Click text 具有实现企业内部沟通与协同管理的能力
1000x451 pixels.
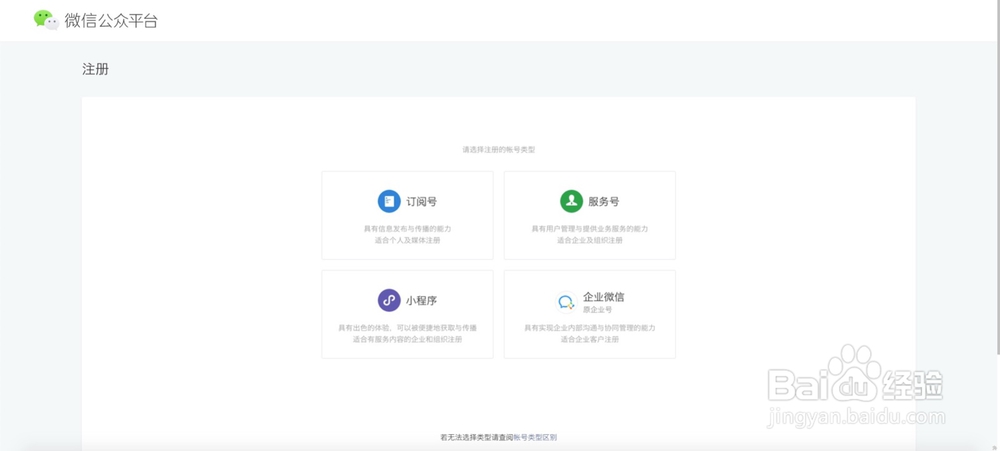pyautogui.click(x=590, y=328)
